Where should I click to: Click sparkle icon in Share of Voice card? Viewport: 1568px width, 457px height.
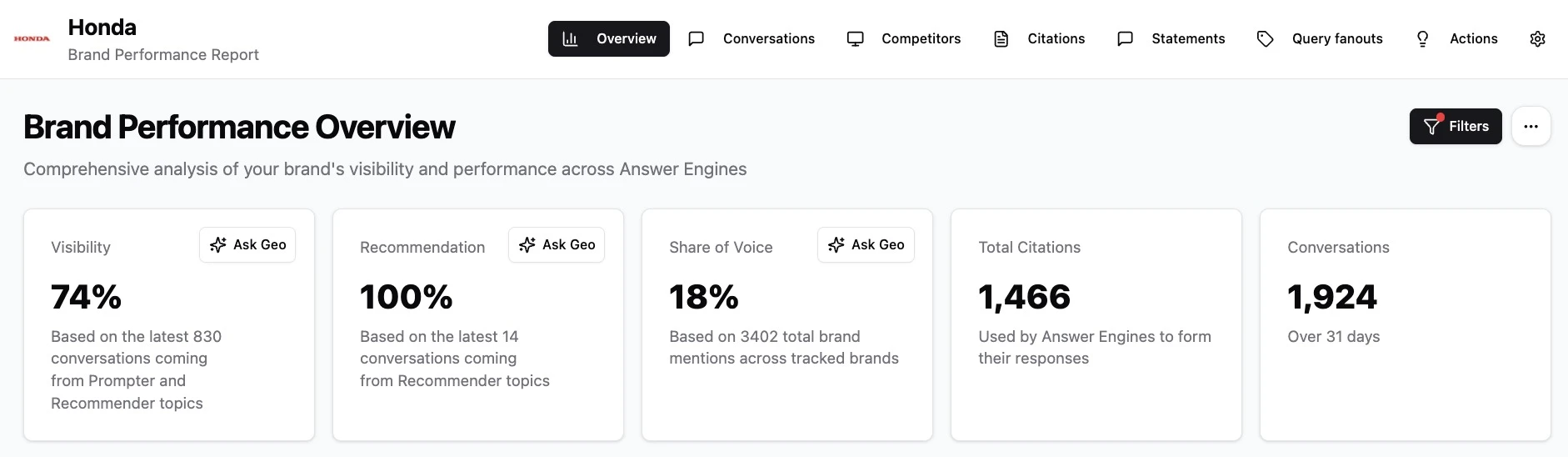click(x=836, y=245)
